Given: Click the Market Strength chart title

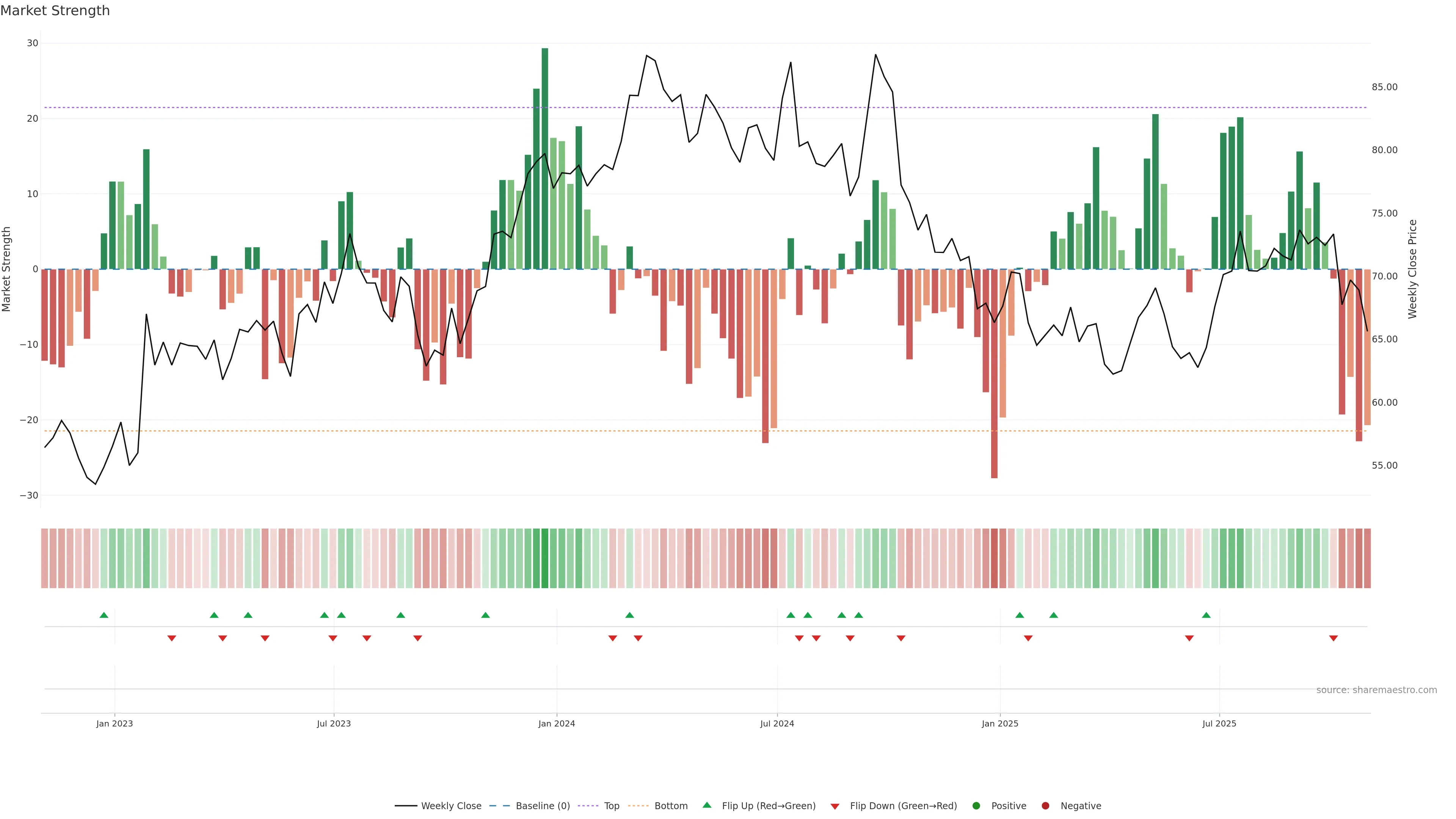Looking at the screenshot, I should [x=55, y=11].
